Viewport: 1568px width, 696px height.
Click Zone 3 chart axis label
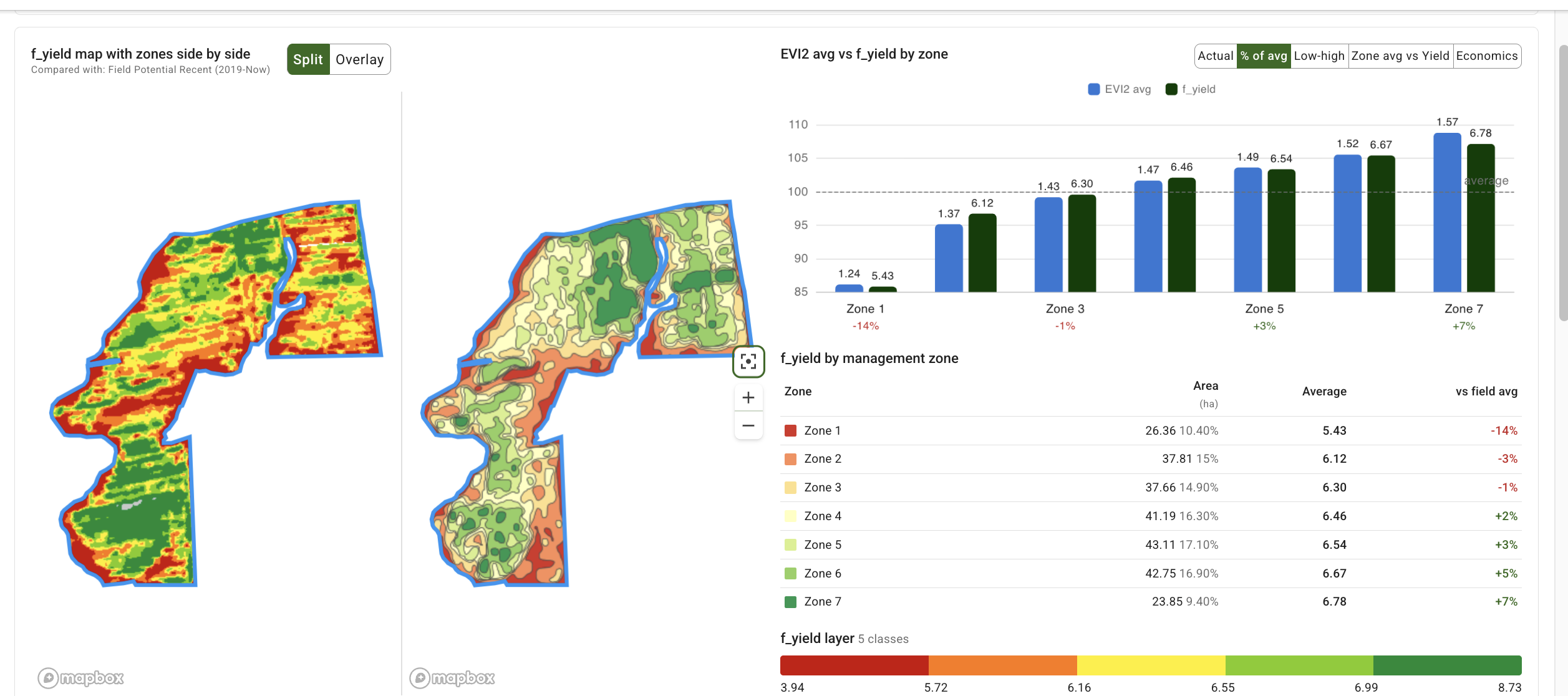pyautogui.click(x=1065, y=309)
